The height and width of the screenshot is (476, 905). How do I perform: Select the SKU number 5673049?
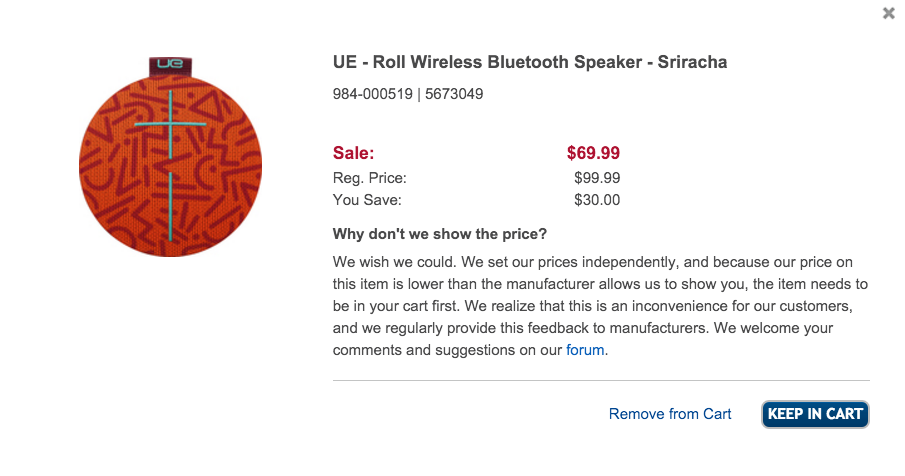click(454, 93)
